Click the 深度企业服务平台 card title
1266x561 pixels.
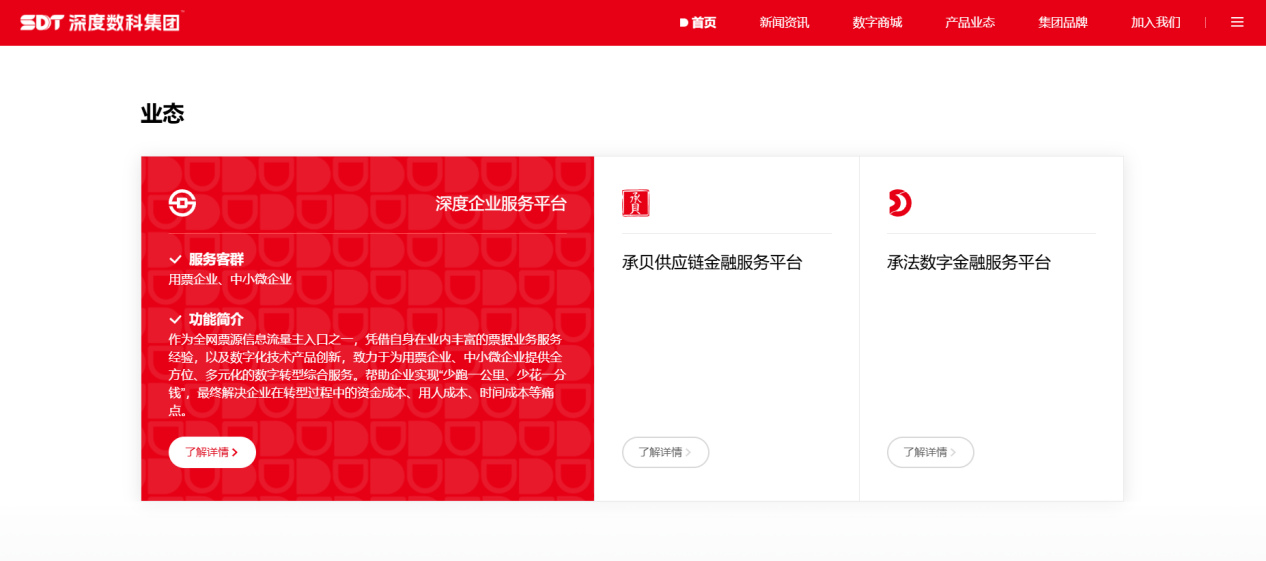click(500, 204)
